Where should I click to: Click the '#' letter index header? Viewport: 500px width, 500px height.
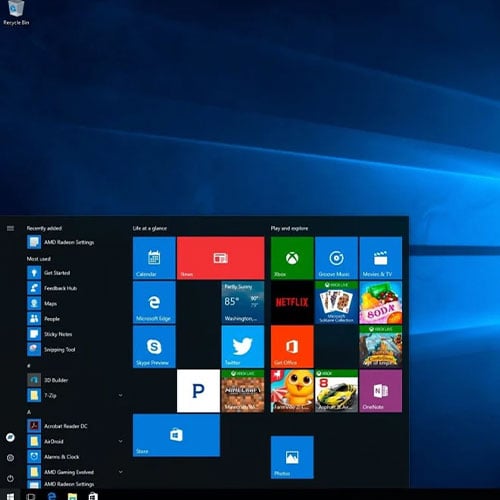tap(29, 366)
